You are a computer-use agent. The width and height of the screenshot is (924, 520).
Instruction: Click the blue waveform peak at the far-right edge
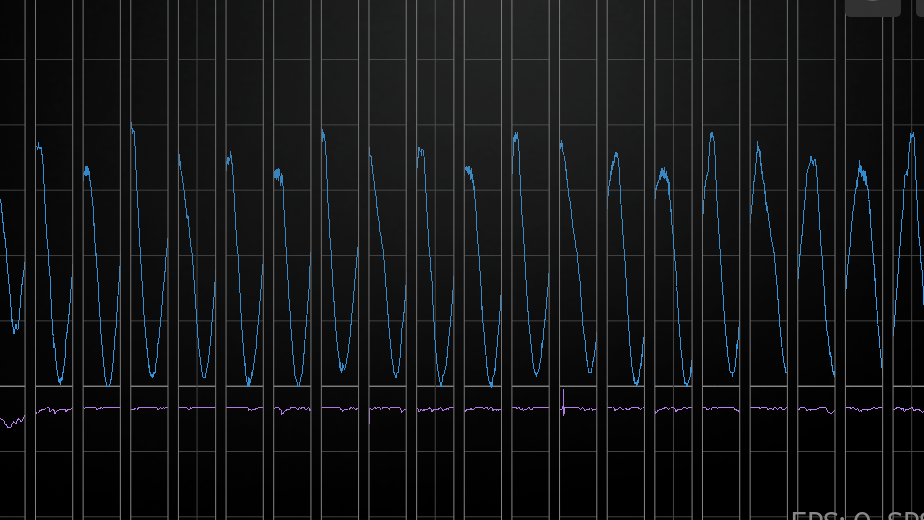(911, 135)
